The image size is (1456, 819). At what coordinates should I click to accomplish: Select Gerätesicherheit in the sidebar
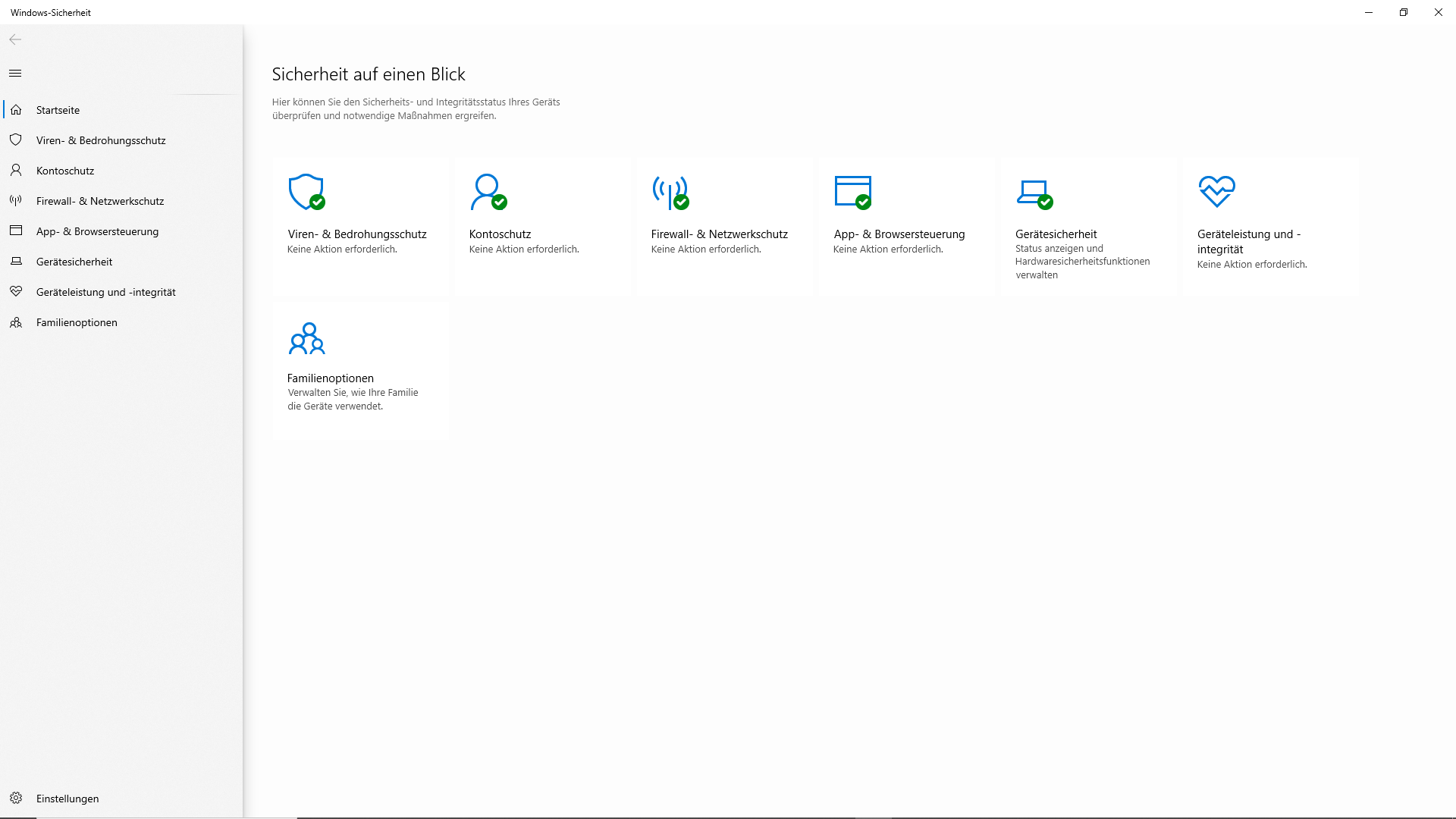point(74,262)
